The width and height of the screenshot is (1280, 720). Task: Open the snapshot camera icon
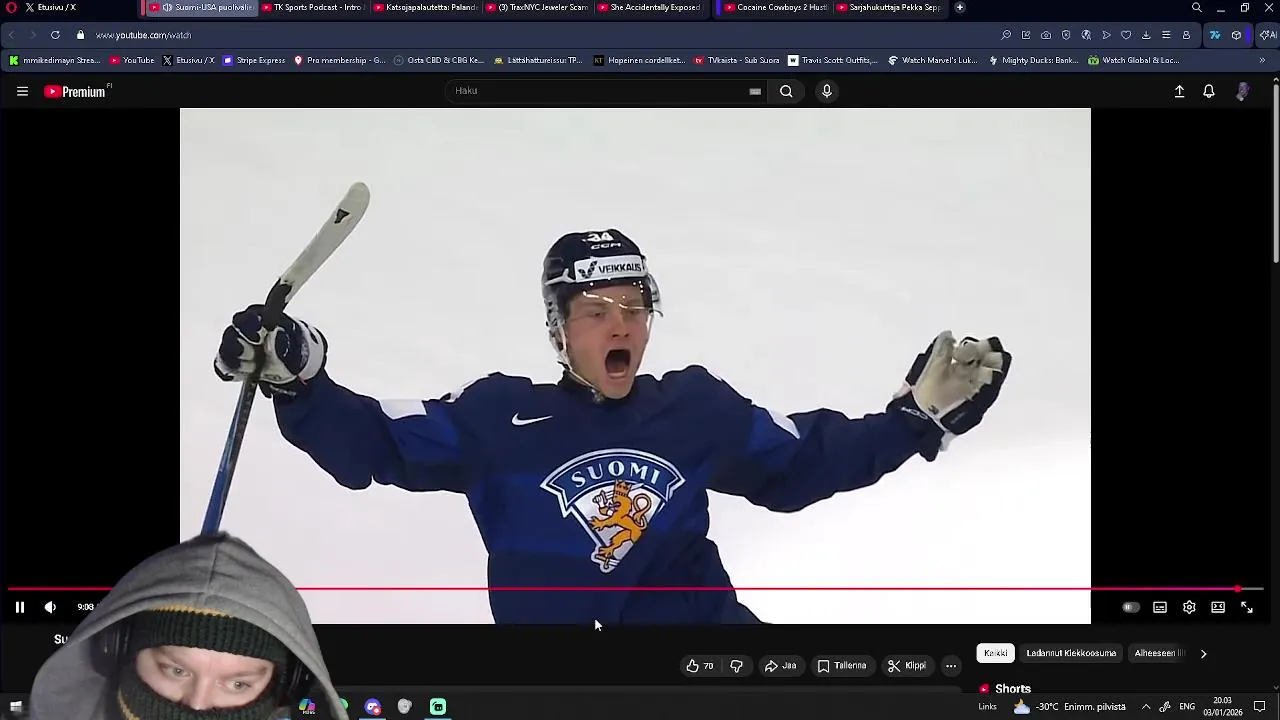tap(1046, 35)
